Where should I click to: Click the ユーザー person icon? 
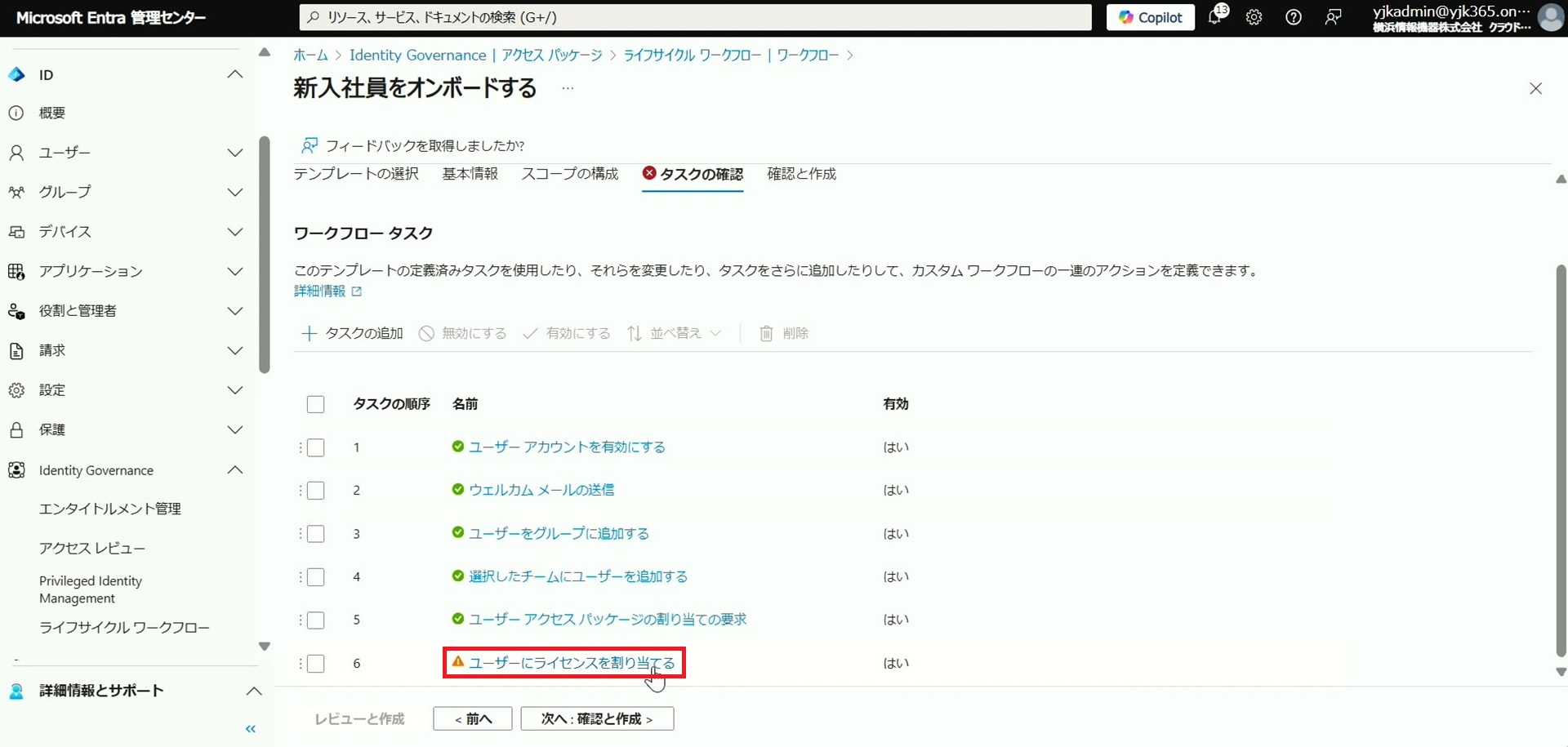click(x=16, y=153)
